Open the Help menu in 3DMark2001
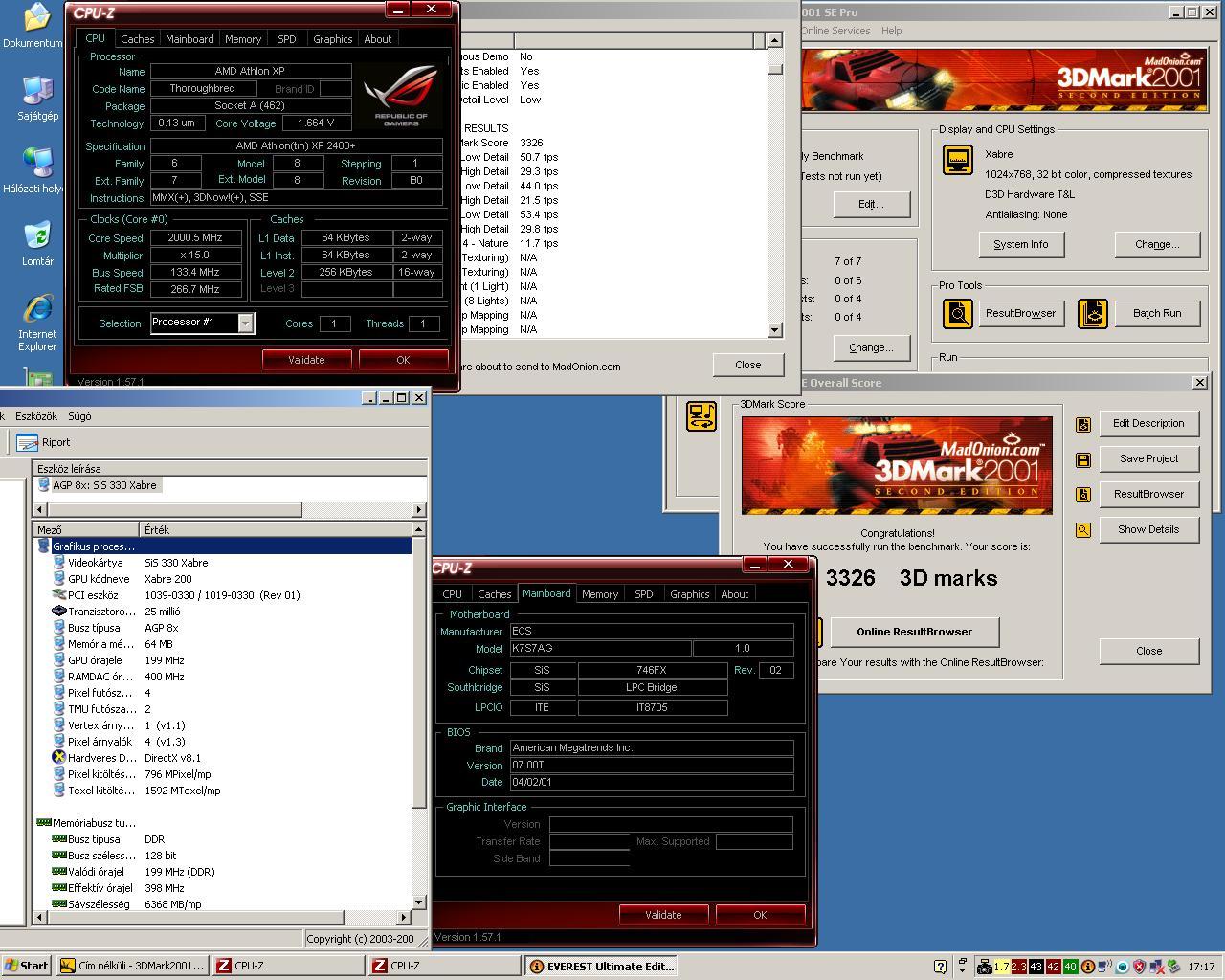 click(x=891, y=31)
